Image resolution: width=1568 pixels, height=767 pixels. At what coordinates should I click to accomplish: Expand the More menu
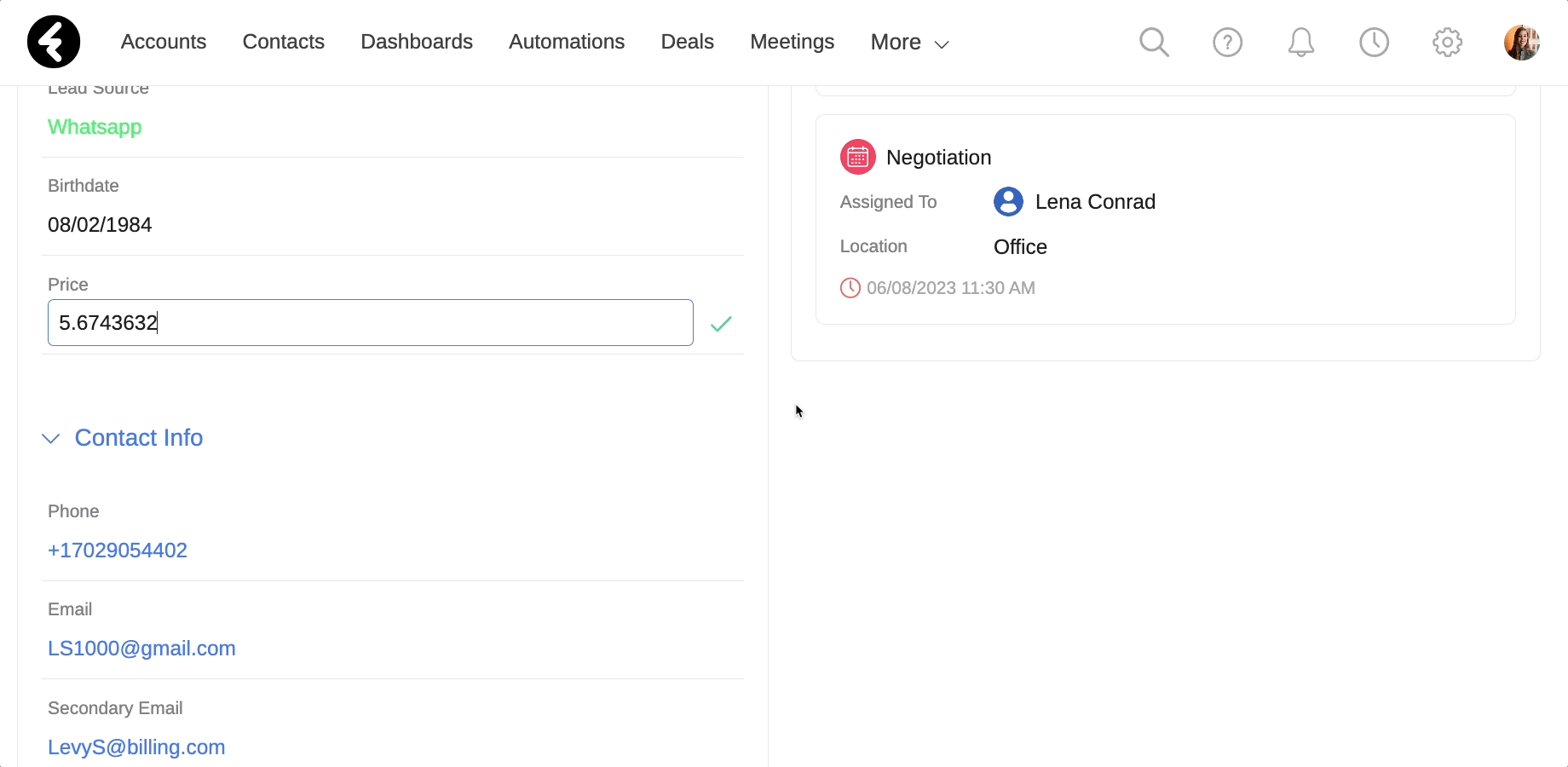point(909,42)
